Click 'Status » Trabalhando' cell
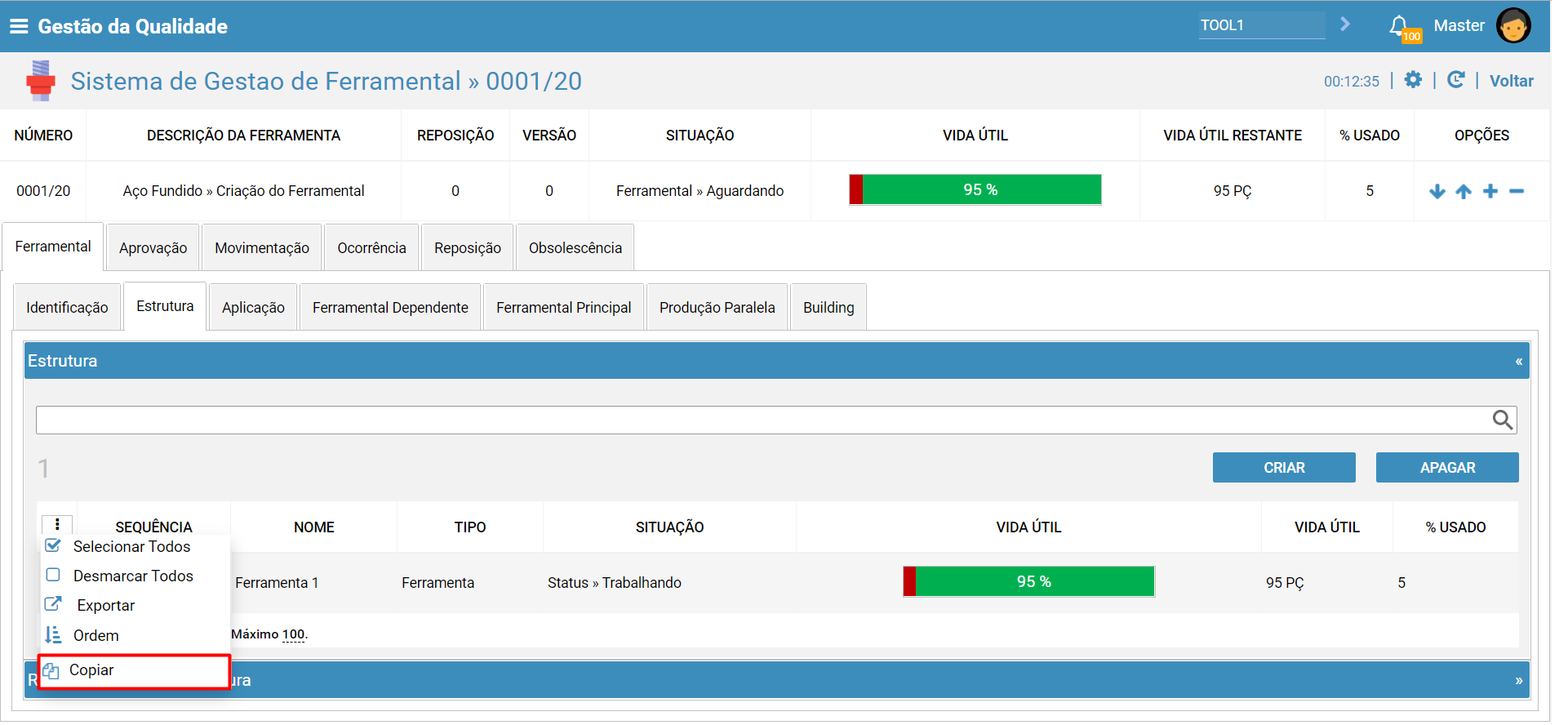The image size is (1568, 725). coord(615,583)
